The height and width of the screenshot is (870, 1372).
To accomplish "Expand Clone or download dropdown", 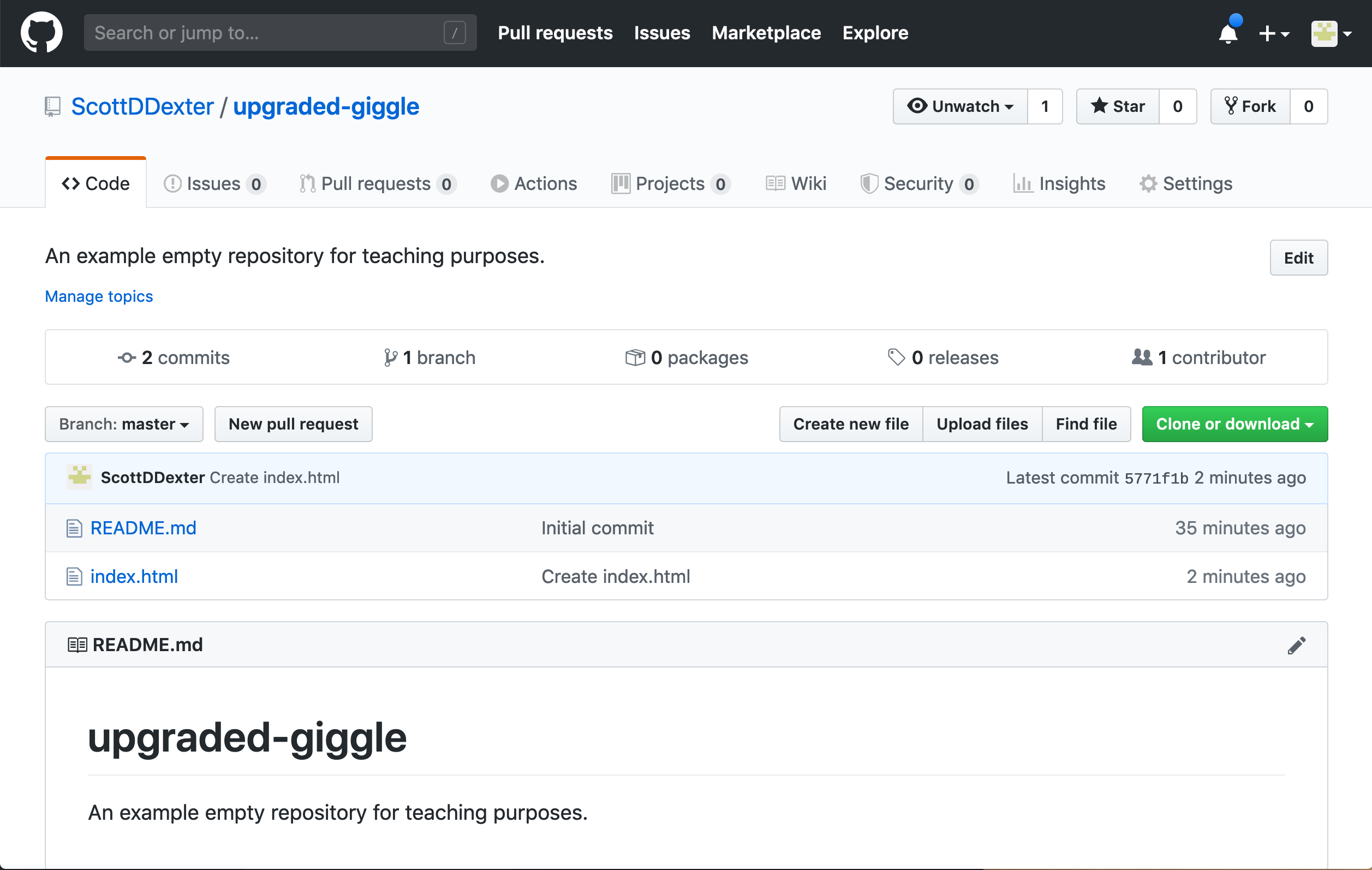I will click(x=1234, y=424).
